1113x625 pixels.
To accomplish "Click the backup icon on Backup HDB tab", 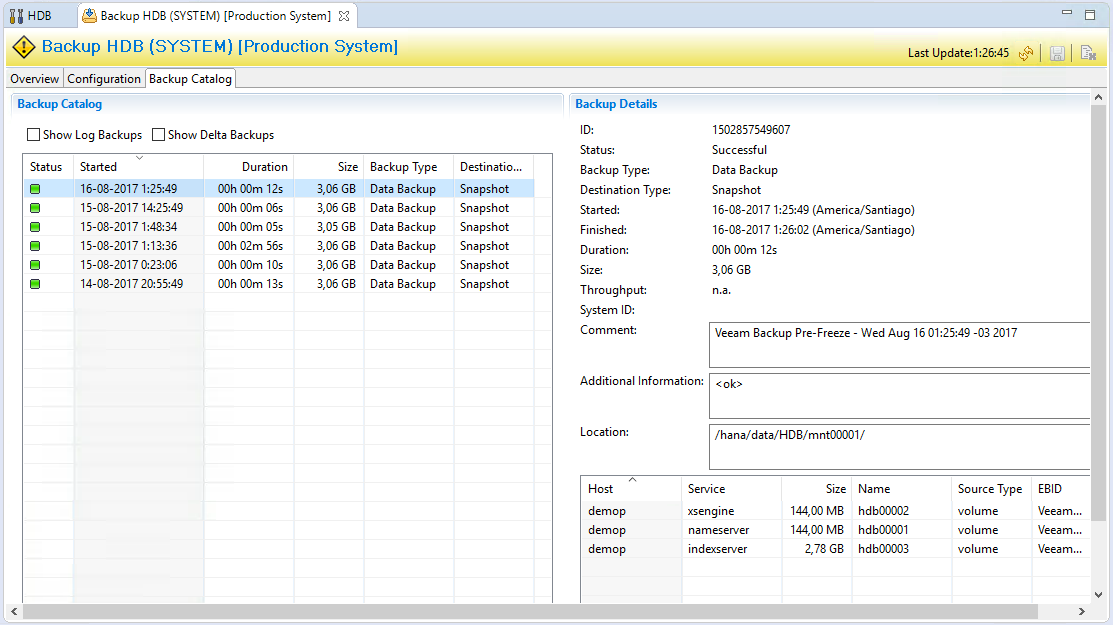I will coord(89,16).
